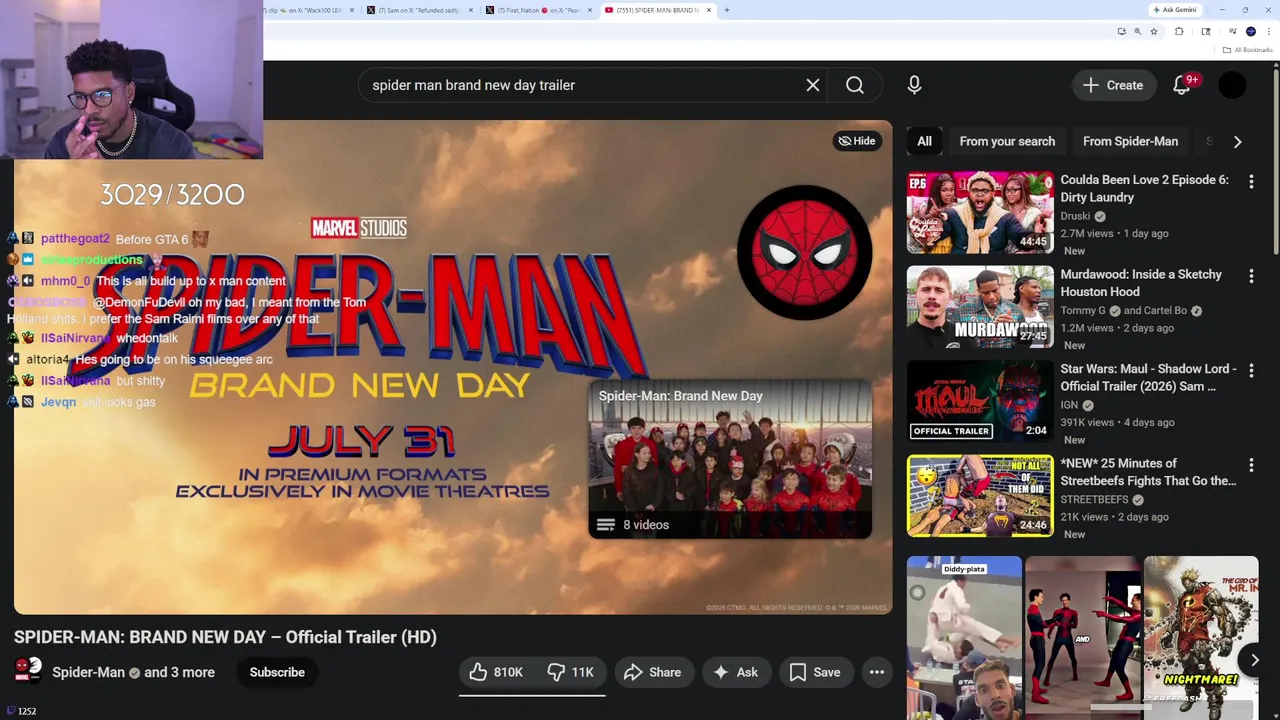Screen dimensions: 1280x720
Task: Open 'Star Wars: Maul - Shadow Lord' trailer thumbnail
Action: coord(980,401)
